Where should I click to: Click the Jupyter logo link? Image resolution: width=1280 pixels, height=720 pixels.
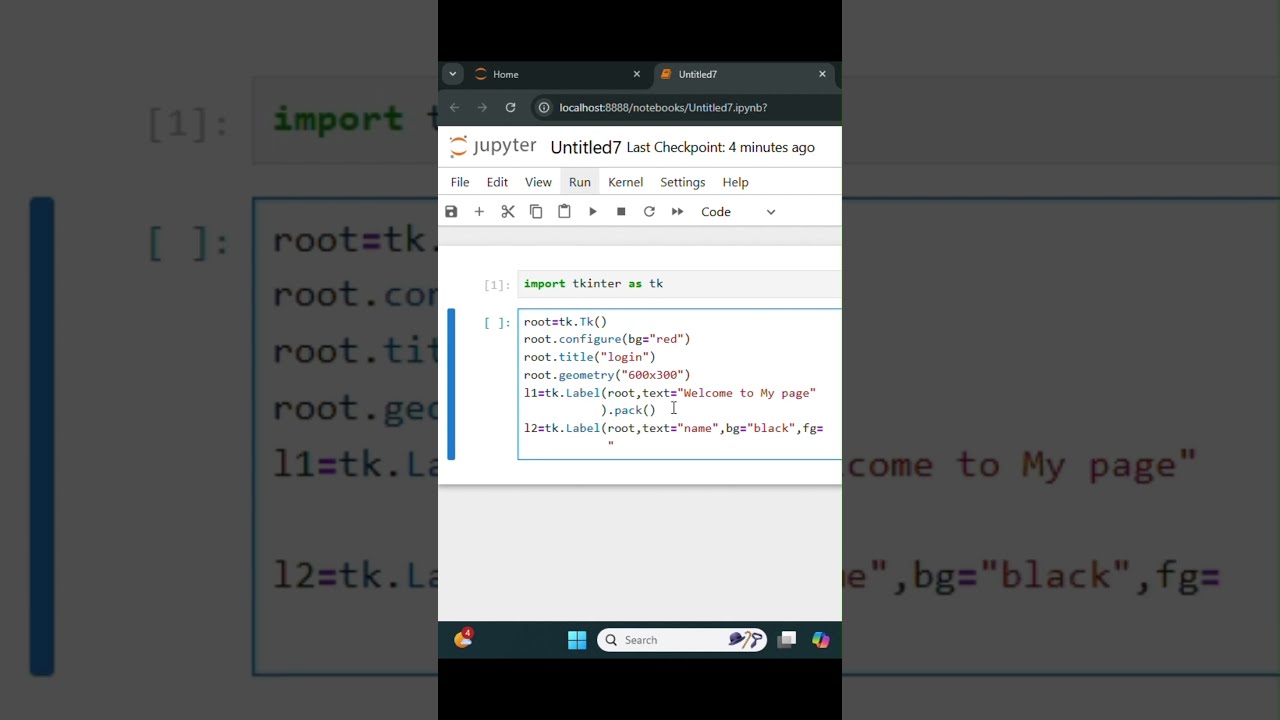tap(493, 147)
